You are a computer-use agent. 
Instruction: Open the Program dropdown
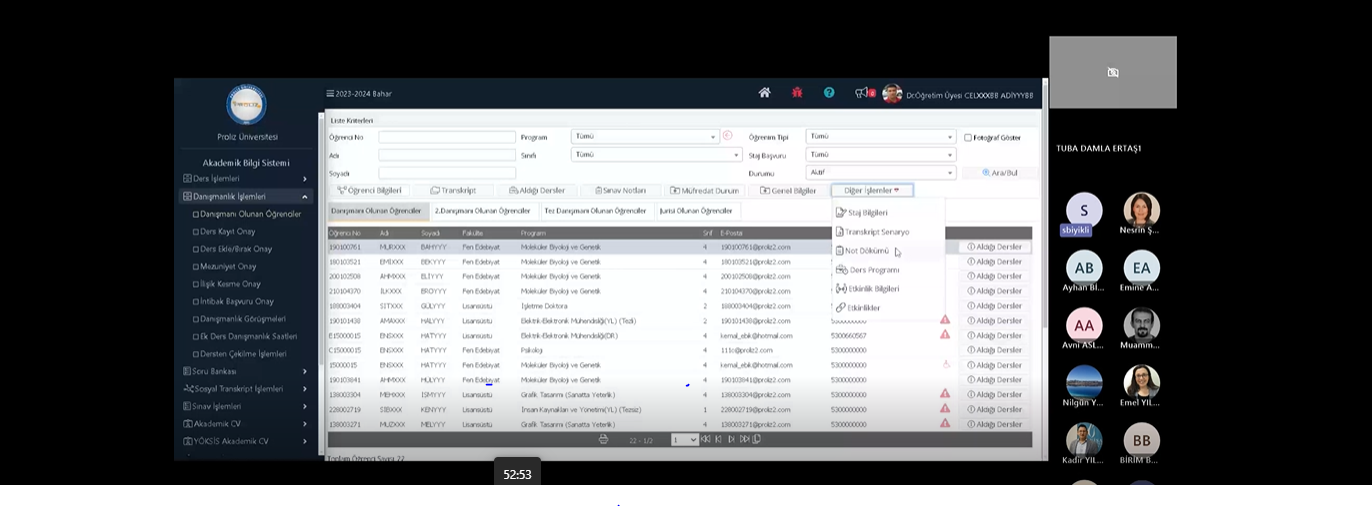point(645,137)
